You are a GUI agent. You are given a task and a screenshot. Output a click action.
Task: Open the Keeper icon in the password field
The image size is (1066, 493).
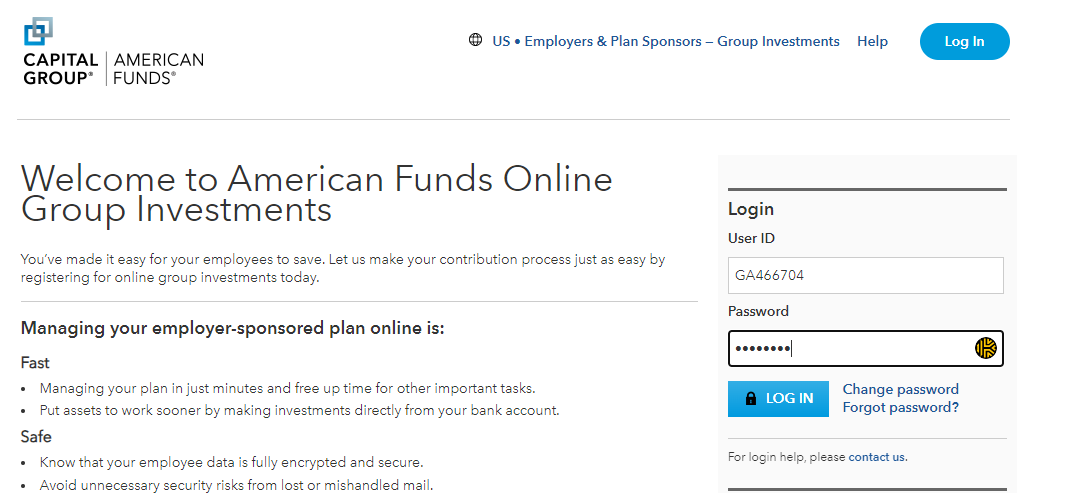click(985, 348)
